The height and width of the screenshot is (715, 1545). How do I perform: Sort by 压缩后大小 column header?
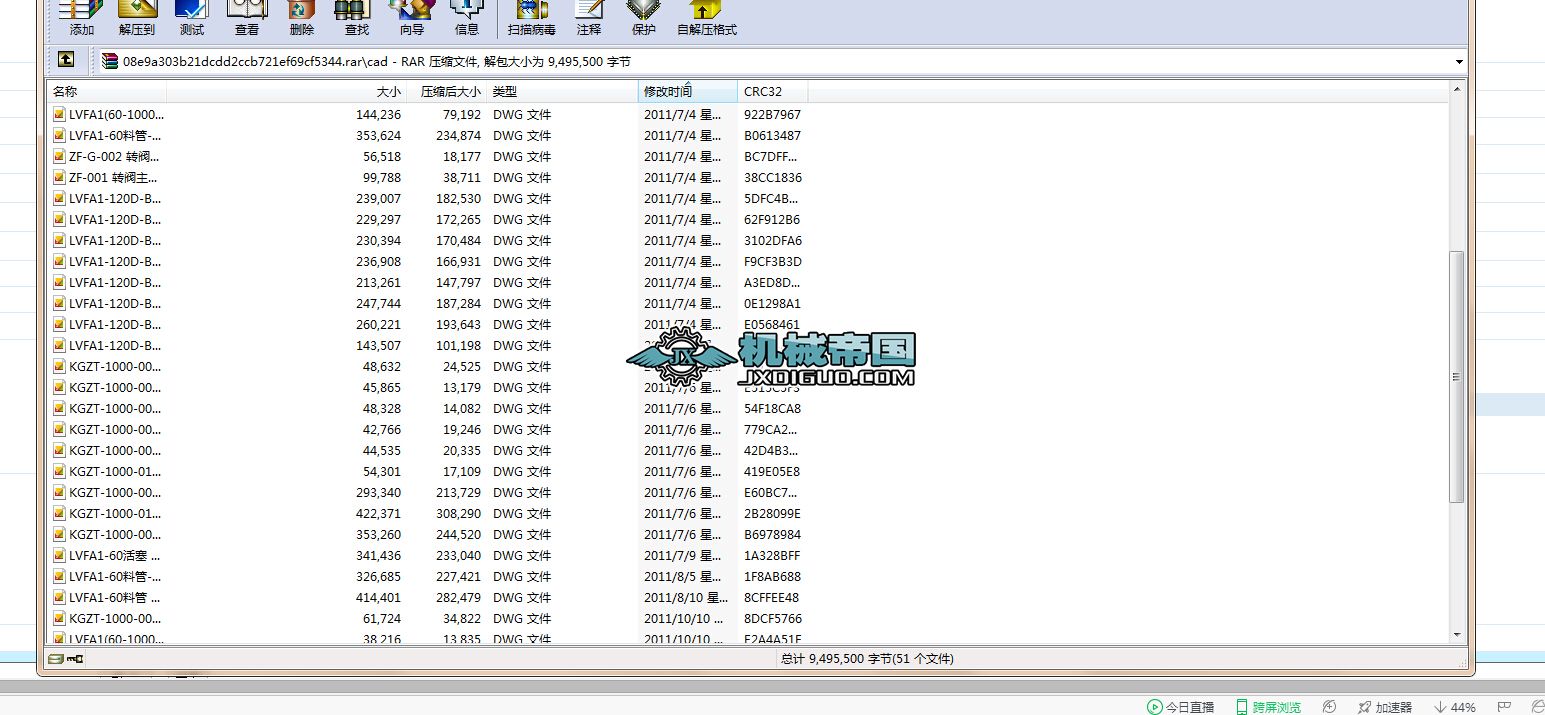446,91
